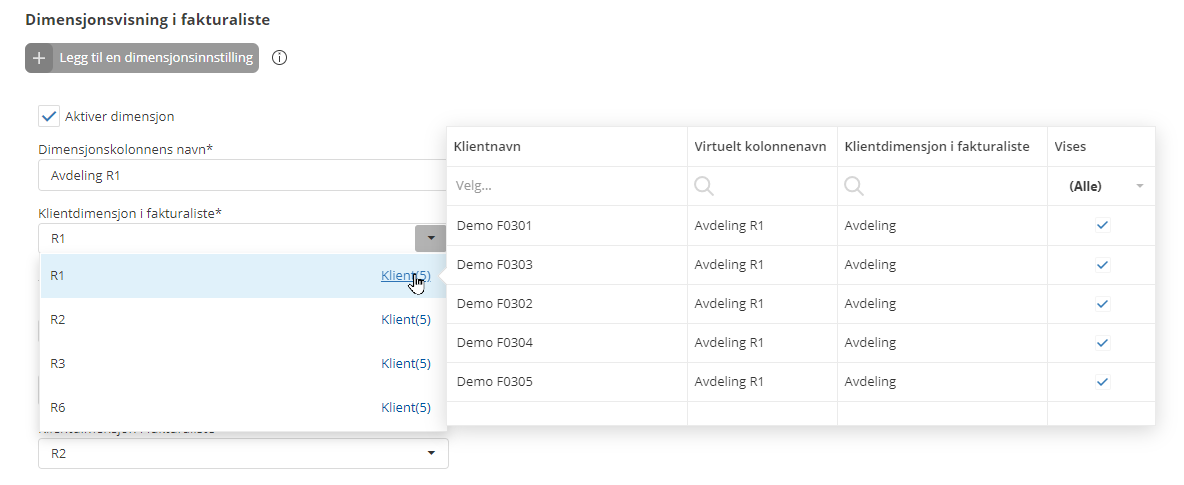The image size is (1184, 485).
Task: Select R3 in the dropdown list
Action: [58, 364]
